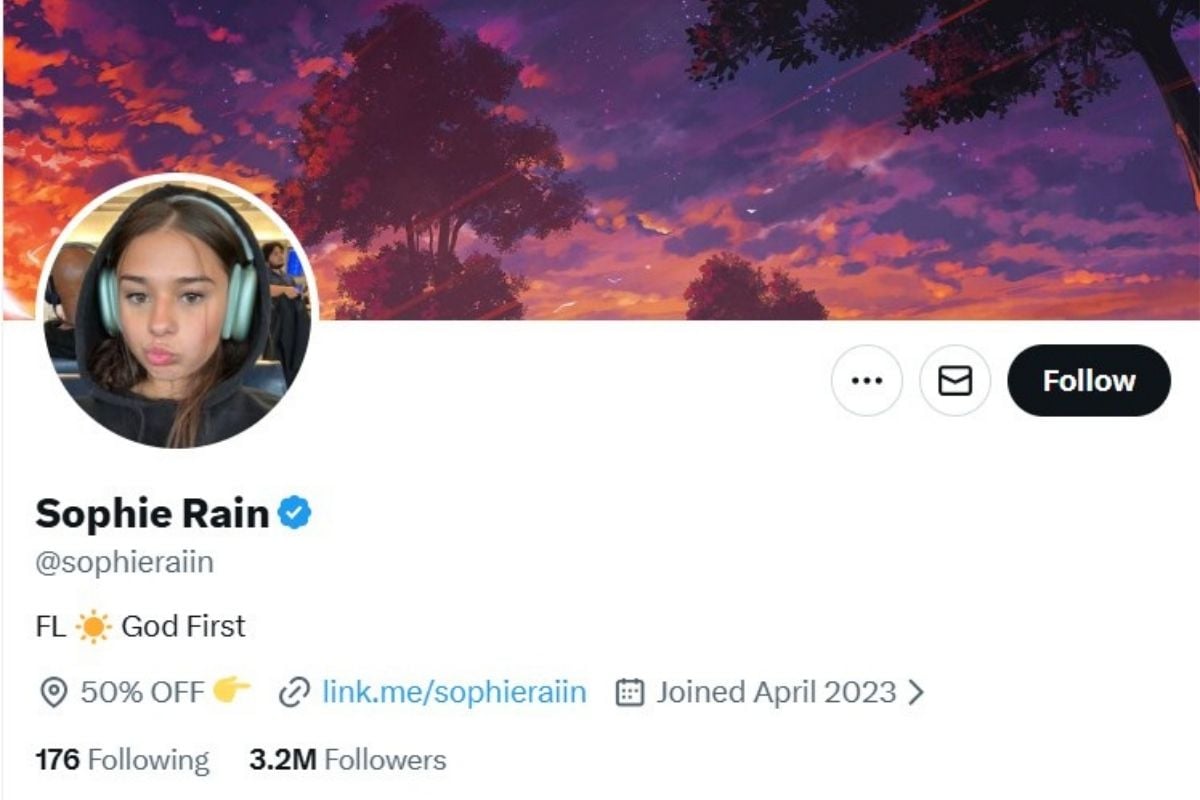Click the Sophie Rain display name
The width and height of the screenshot is (1200, 800).
coord(152,514)
